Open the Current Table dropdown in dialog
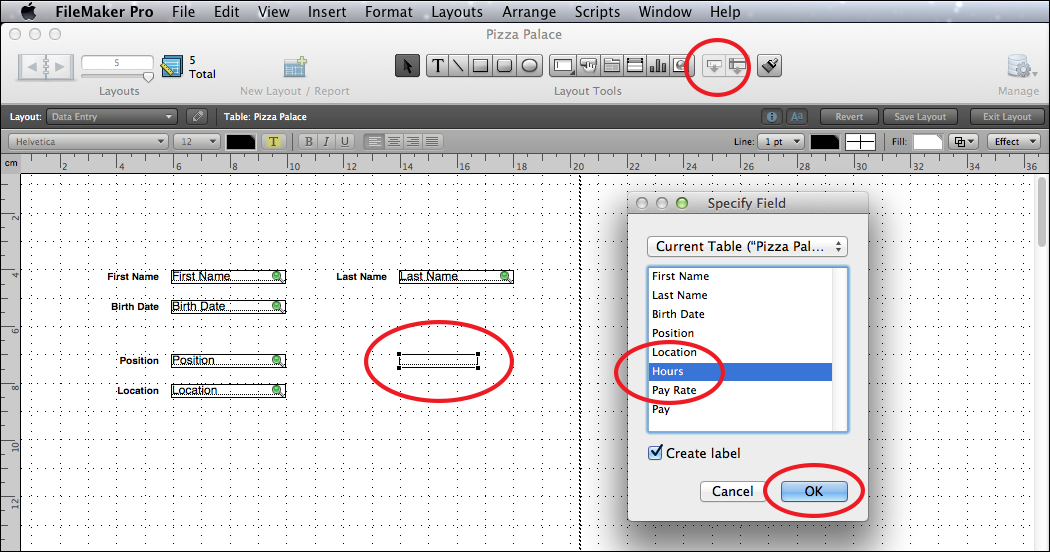1050x552 pixels. (747, 246)
